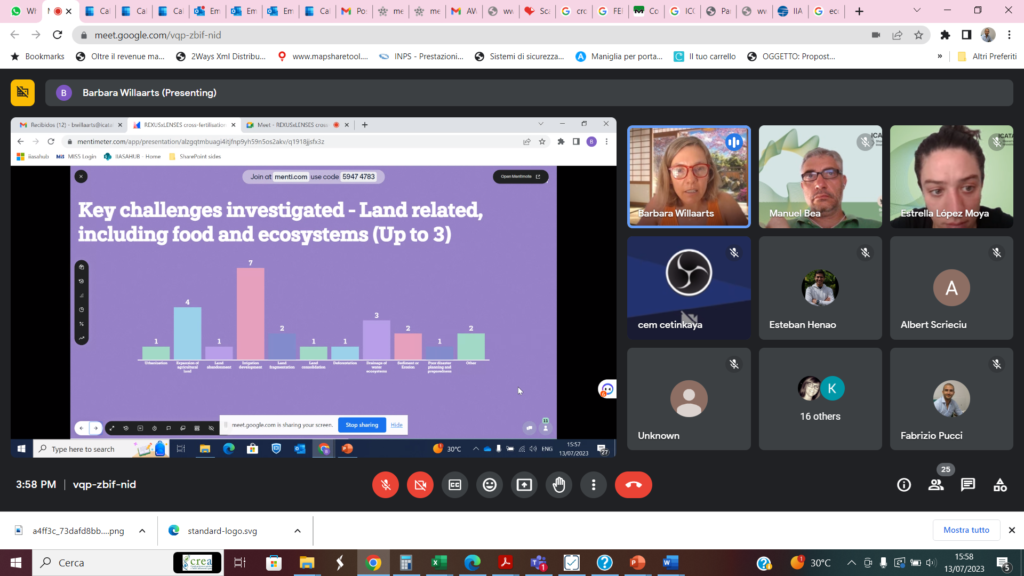This screenshot has height=576, width=1024.
Task: Open the Il tuo carrello bookmark
Action: point(705,56)
